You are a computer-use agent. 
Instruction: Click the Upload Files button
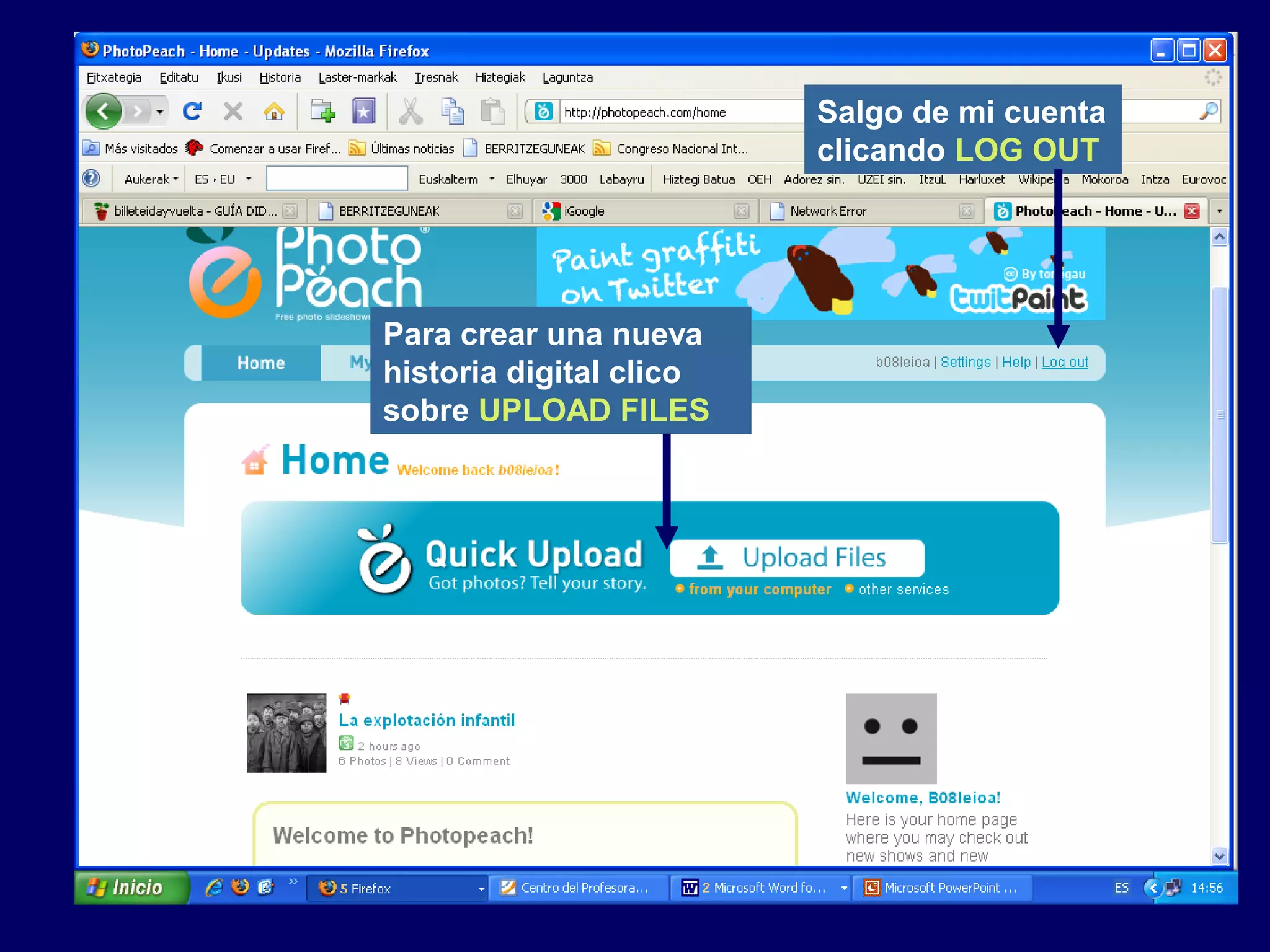797,558
